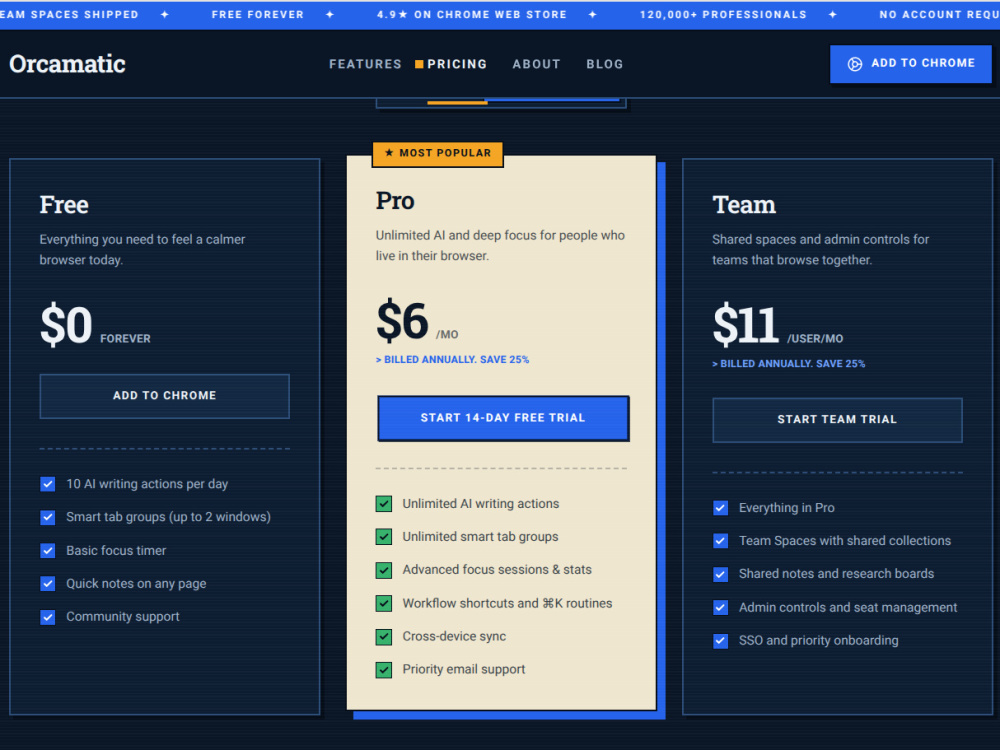Screen dimensions: 1000x750
Task: Click Team's Billed Annually Save 25% link
Action: (788, 364)
